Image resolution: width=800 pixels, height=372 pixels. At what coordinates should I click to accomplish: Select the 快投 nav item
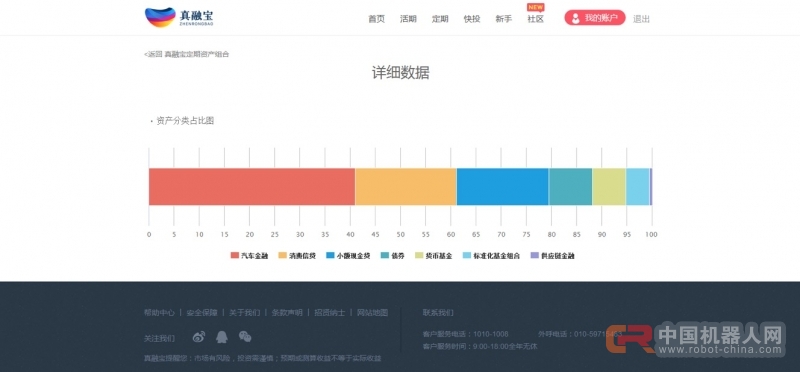pos(472,19)
